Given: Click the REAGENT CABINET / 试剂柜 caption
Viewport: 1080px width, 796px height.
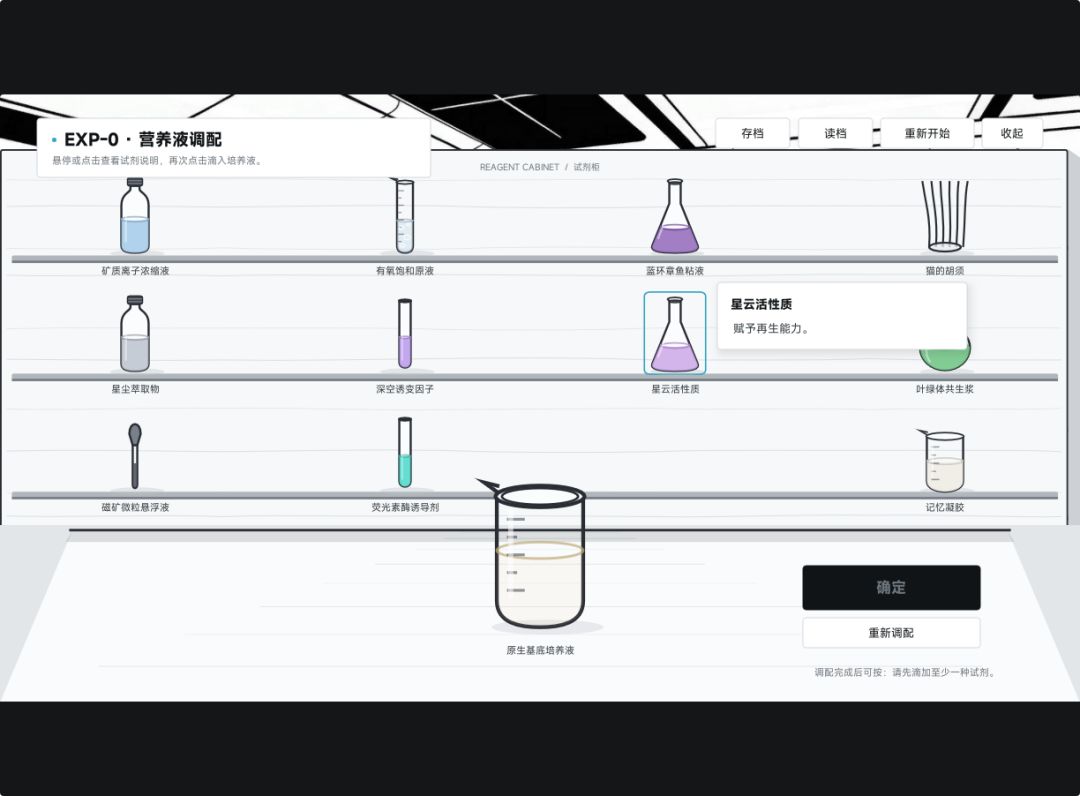Looking at the screenshot, I should (x=539, y=167).
